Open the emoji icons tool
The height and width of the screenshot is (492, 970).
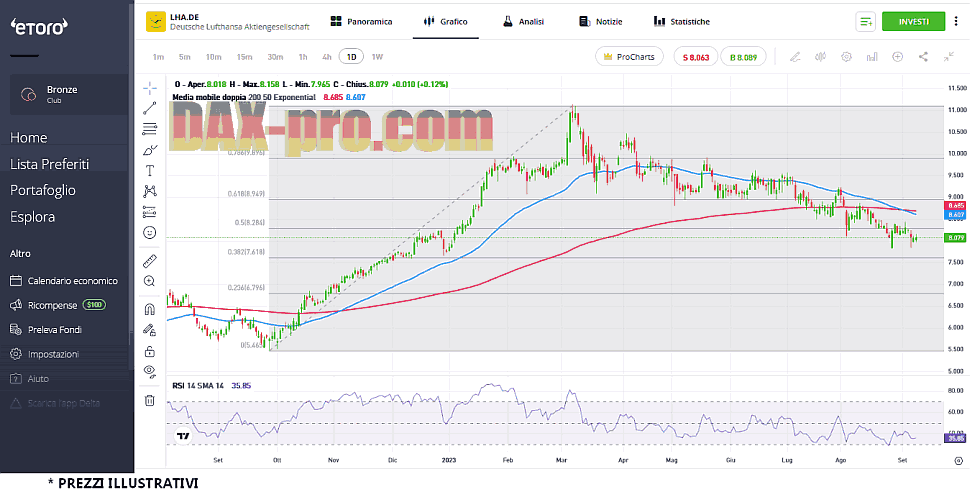pyautogui.click(x=149, y=233)
